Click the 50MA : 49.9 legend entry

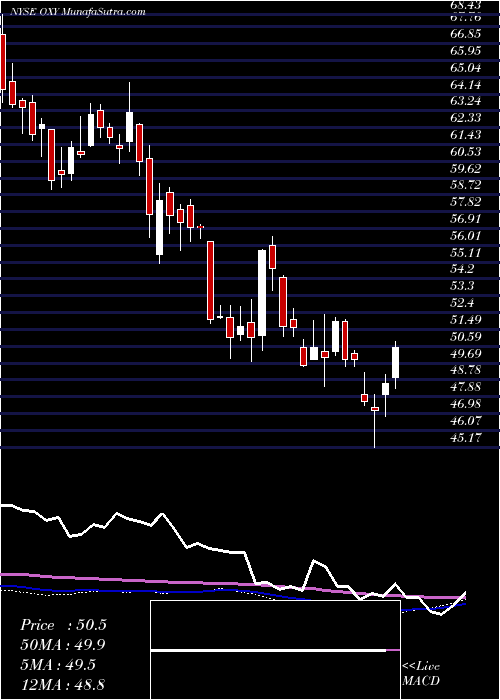(x=63, y=645)
